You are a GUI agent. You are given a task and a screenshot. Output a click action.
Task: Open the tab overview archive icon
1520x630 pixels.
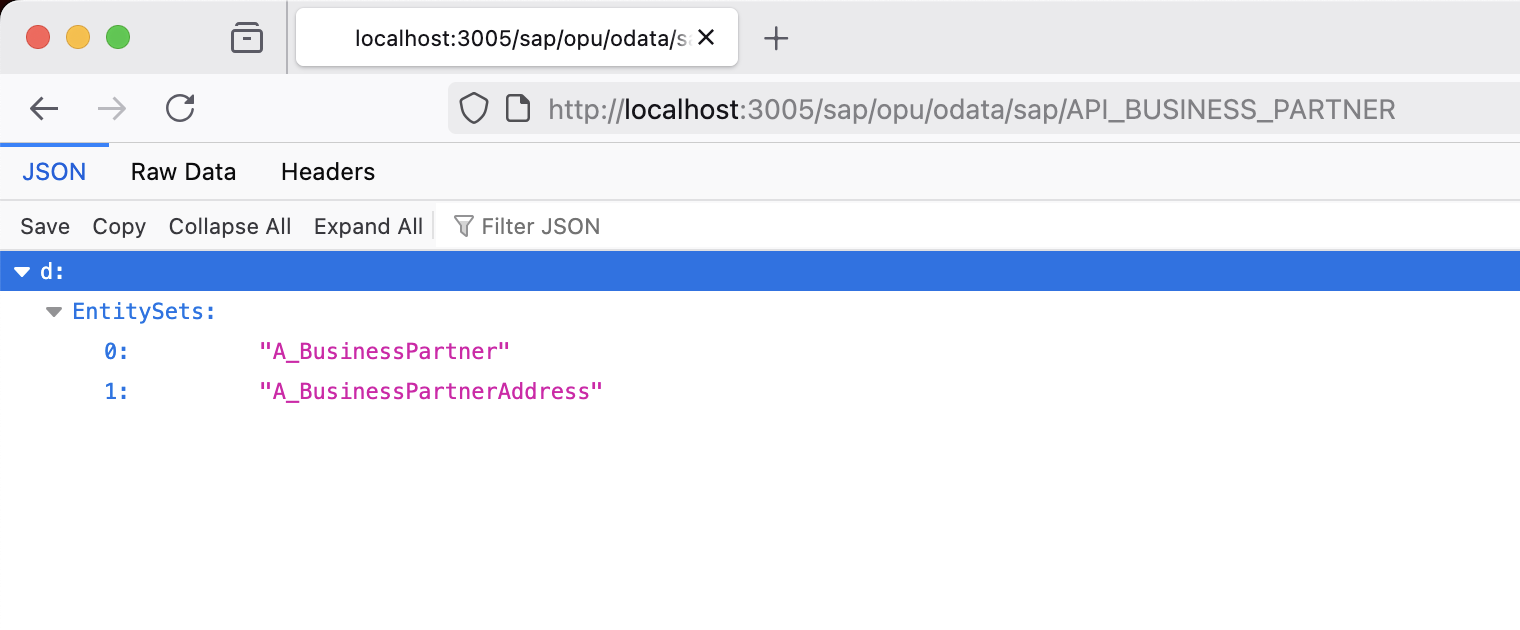coord(246,38)
